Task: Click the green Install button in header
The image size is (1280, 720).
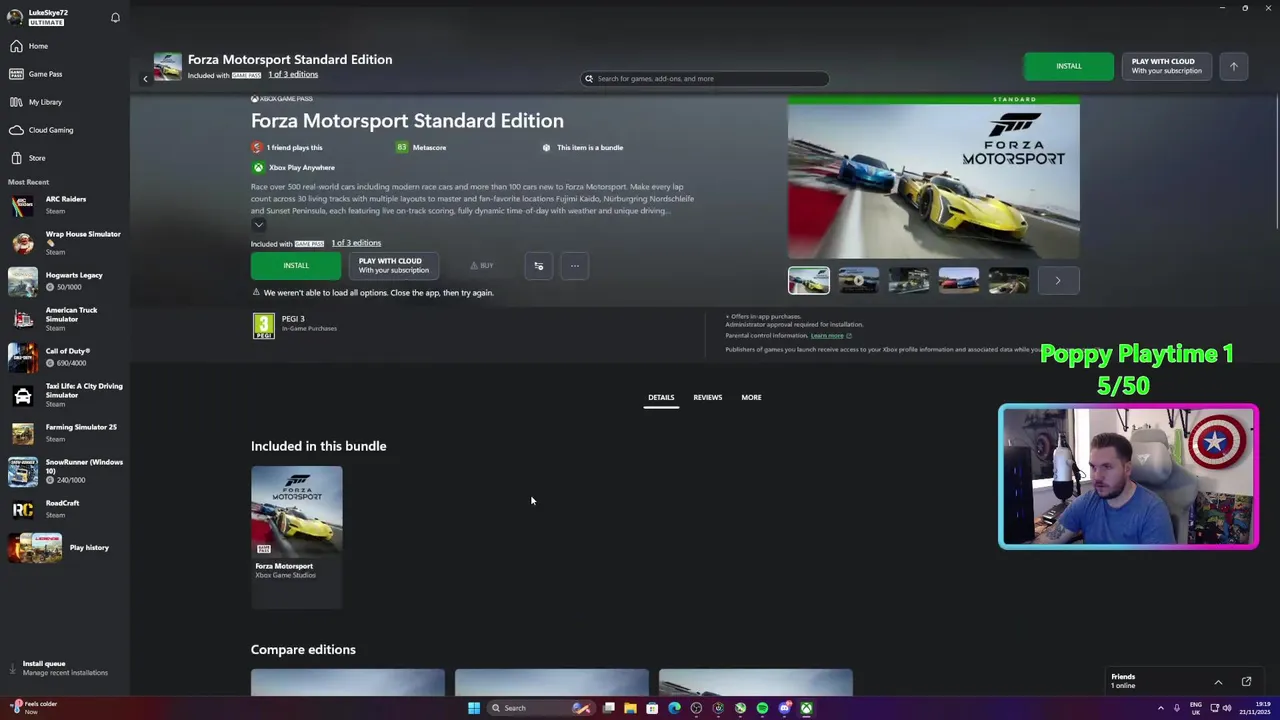Action: pyautogui.click(x=1069, y=66)
